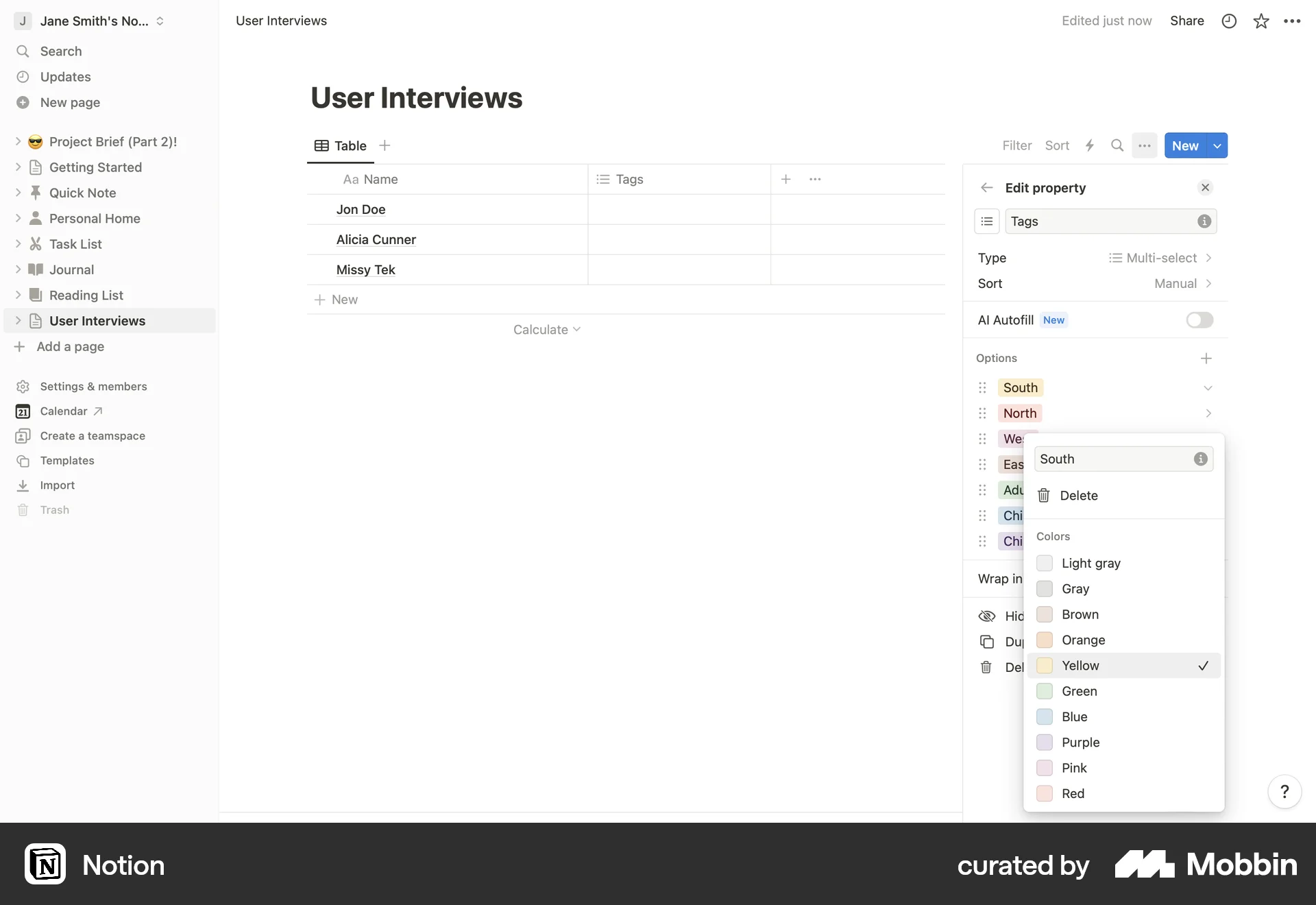The height and width of the screenshot is (905, 1316).
Task: Open Updates in the sidebar
Action: coord(65,76)
